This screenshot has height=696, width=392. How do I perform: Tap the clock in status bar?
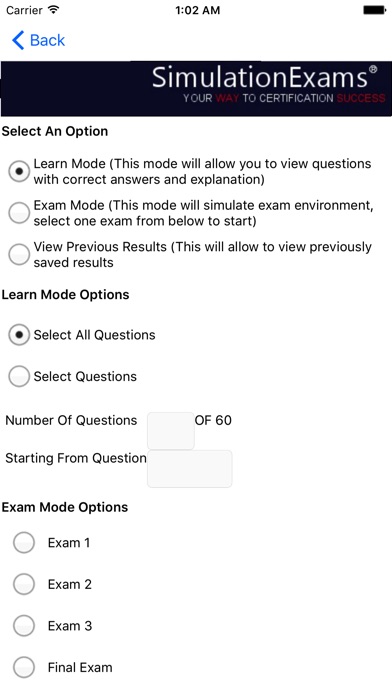coord(198,10)
